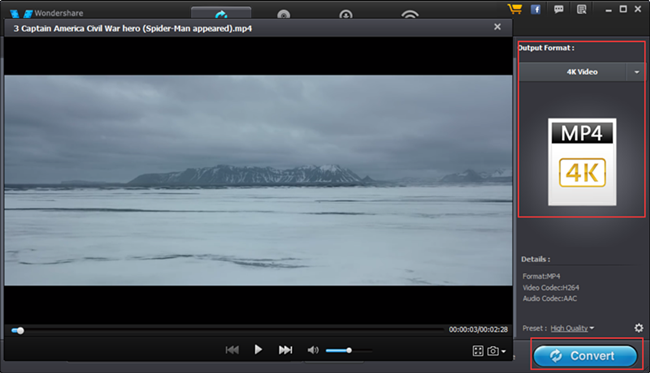The height and width of the screenshot is (373, 650).
Task: Click the Format:MP4 detail text
Action: (x=541, y=276)
